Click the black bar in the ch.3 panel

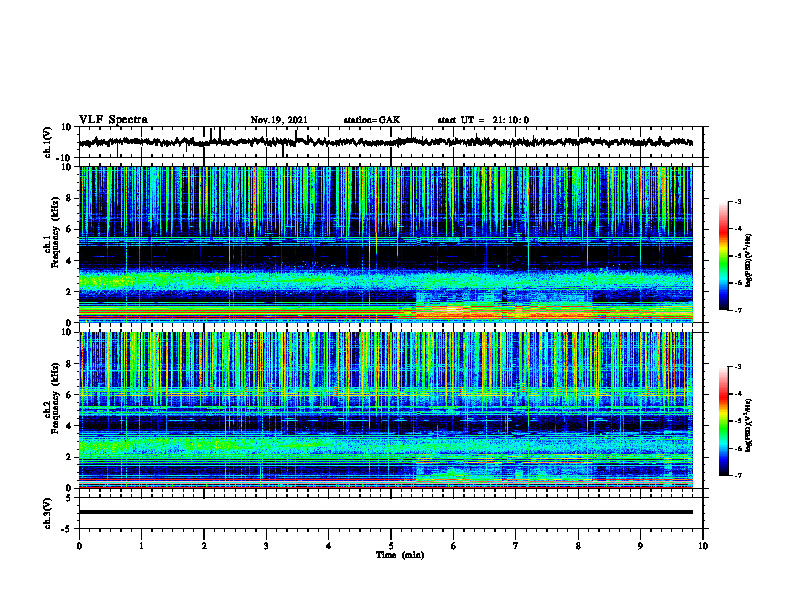coord(385,512)
